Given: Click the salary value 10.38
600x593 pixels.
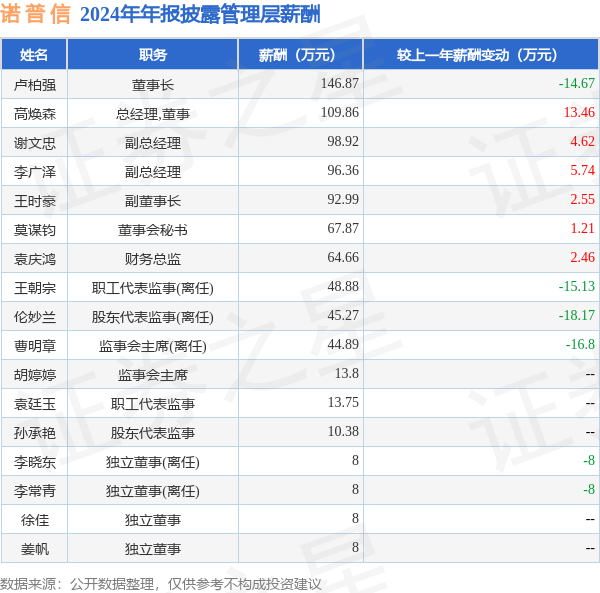Looking at the screenshot, I should (343, 432).
